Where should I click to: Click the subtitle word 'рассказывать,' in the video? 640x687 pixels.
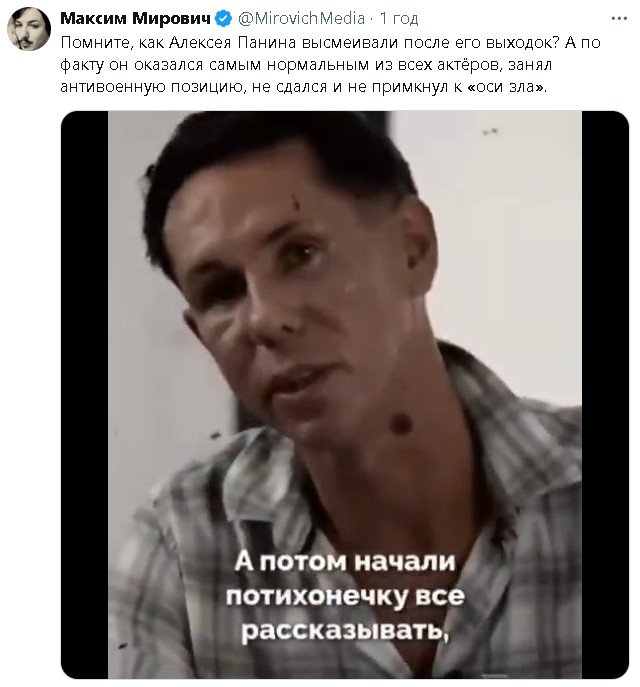345,631
